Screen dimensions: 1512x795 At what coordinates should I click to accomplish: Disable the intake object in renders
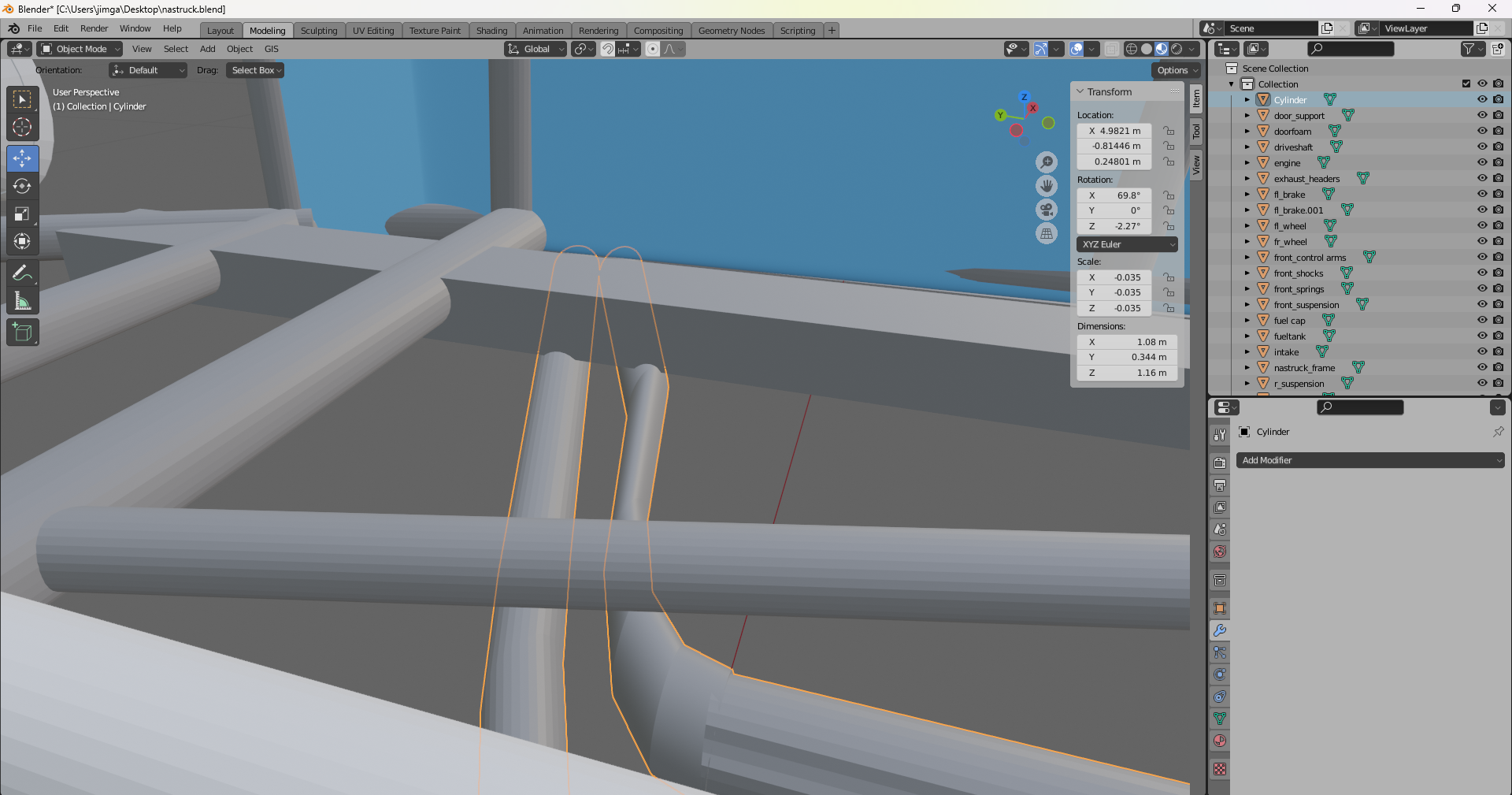click(x=1498, y=351)
